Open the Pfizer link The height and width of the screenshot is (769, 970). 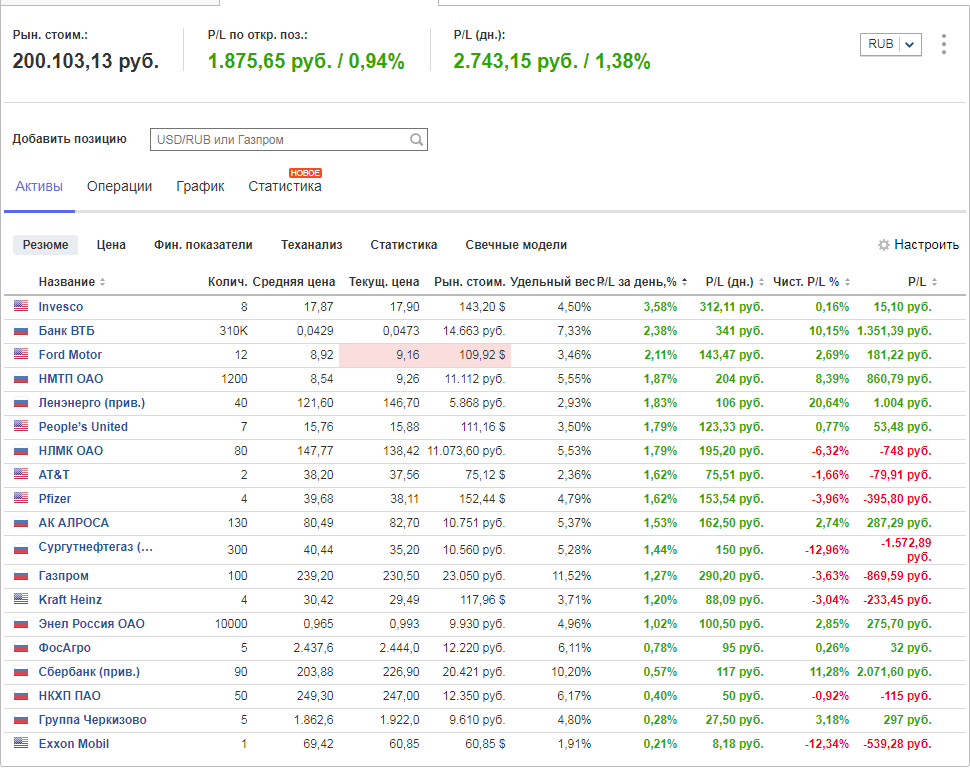click(54, 499)
